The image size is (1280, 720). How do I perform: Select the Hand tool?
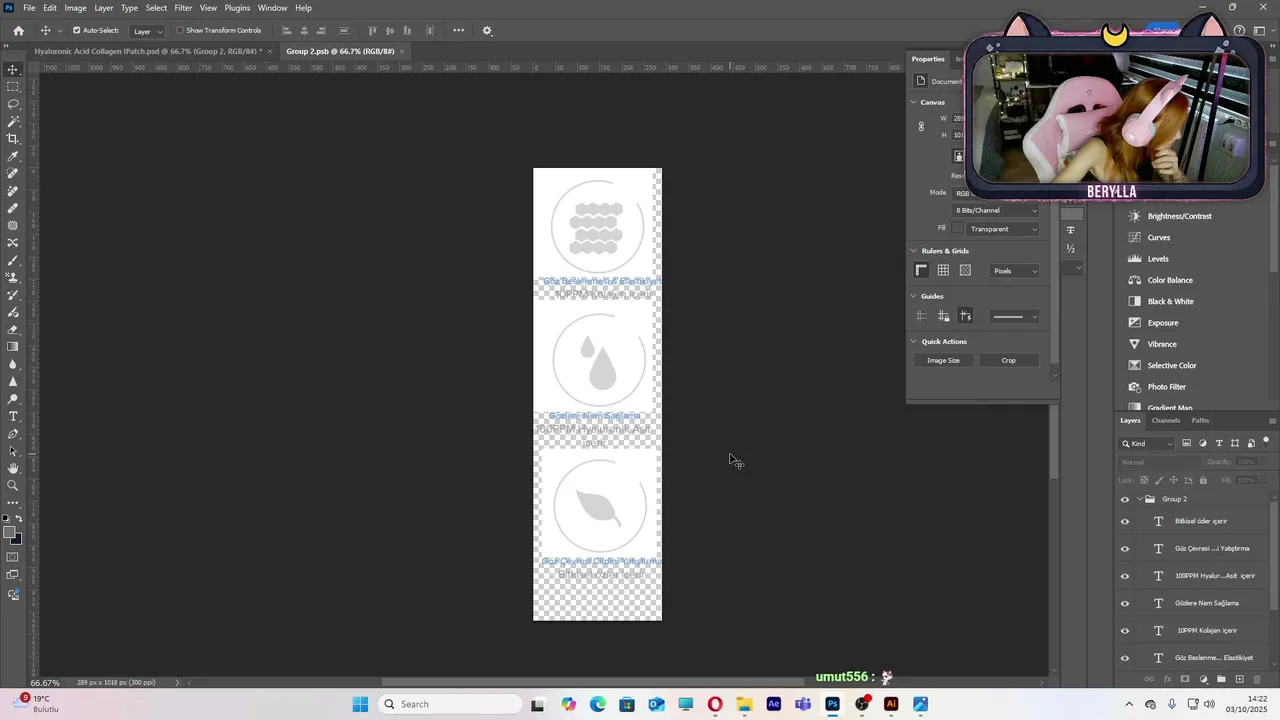(x=13, y=468)
